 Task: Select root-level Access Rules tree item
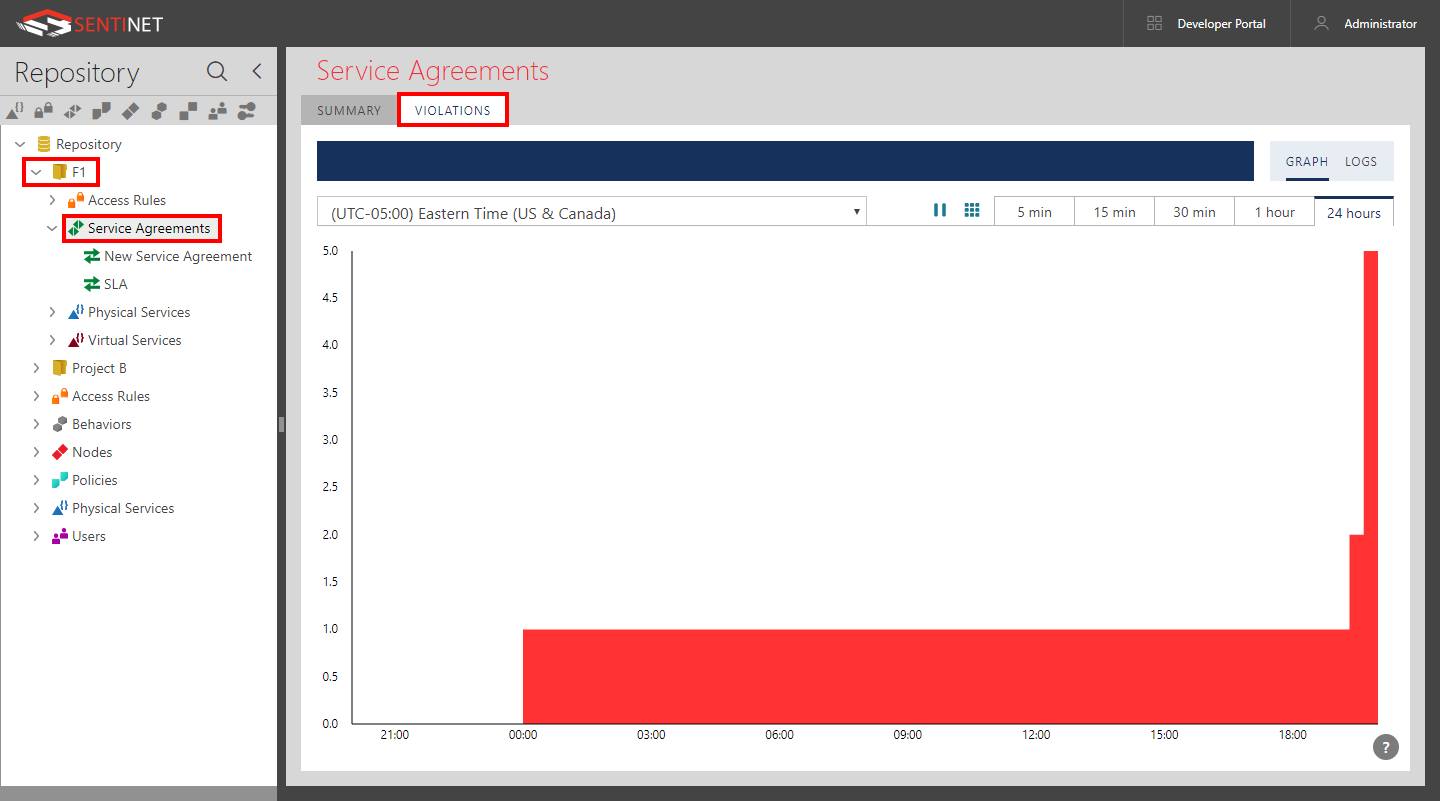point(111,396)
